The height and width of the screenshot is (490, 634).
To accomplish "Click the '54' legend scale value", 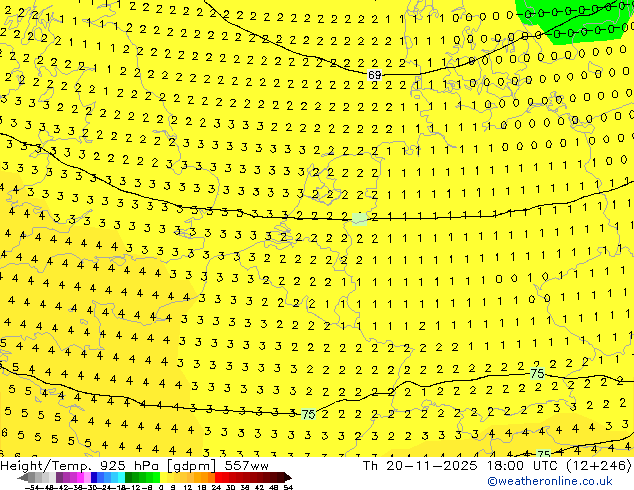I will pos(288,487).
